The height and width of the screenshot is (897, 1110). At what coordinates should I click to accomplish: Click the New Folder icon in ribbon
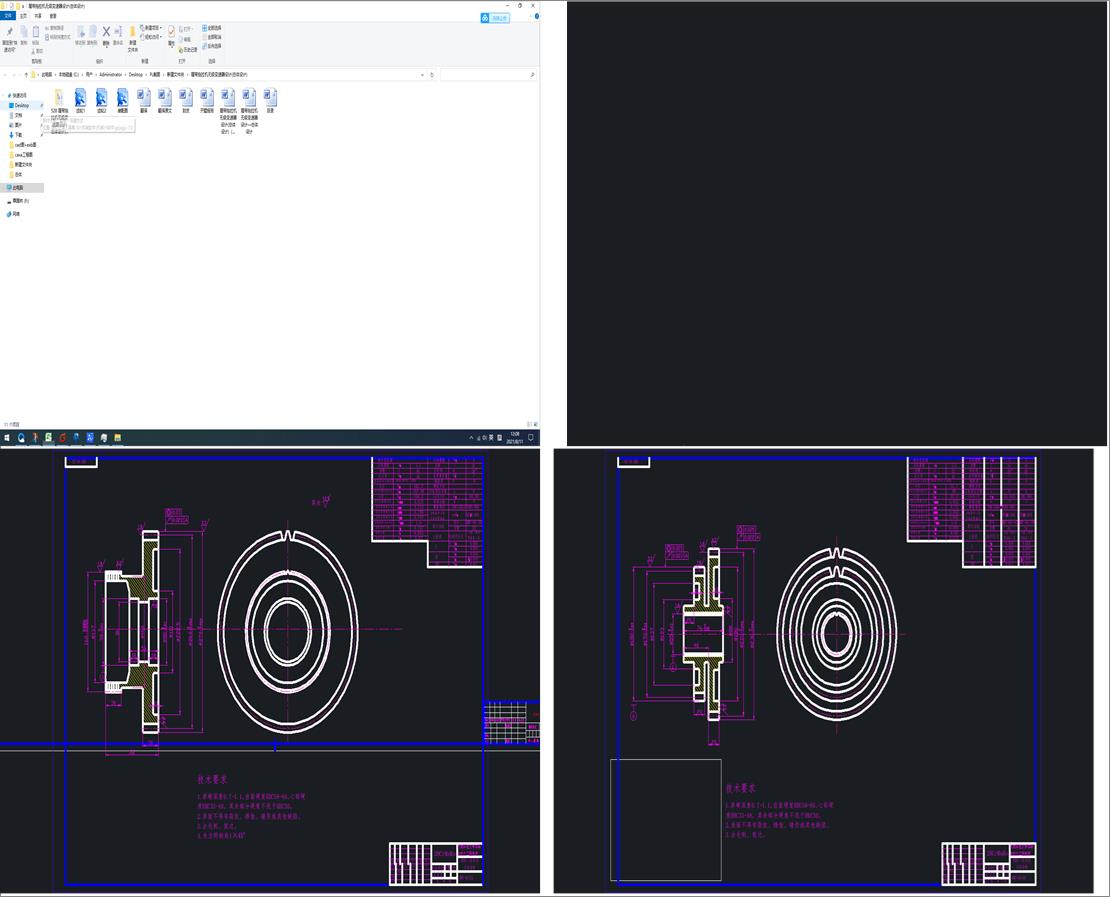(x=132, y=33)
